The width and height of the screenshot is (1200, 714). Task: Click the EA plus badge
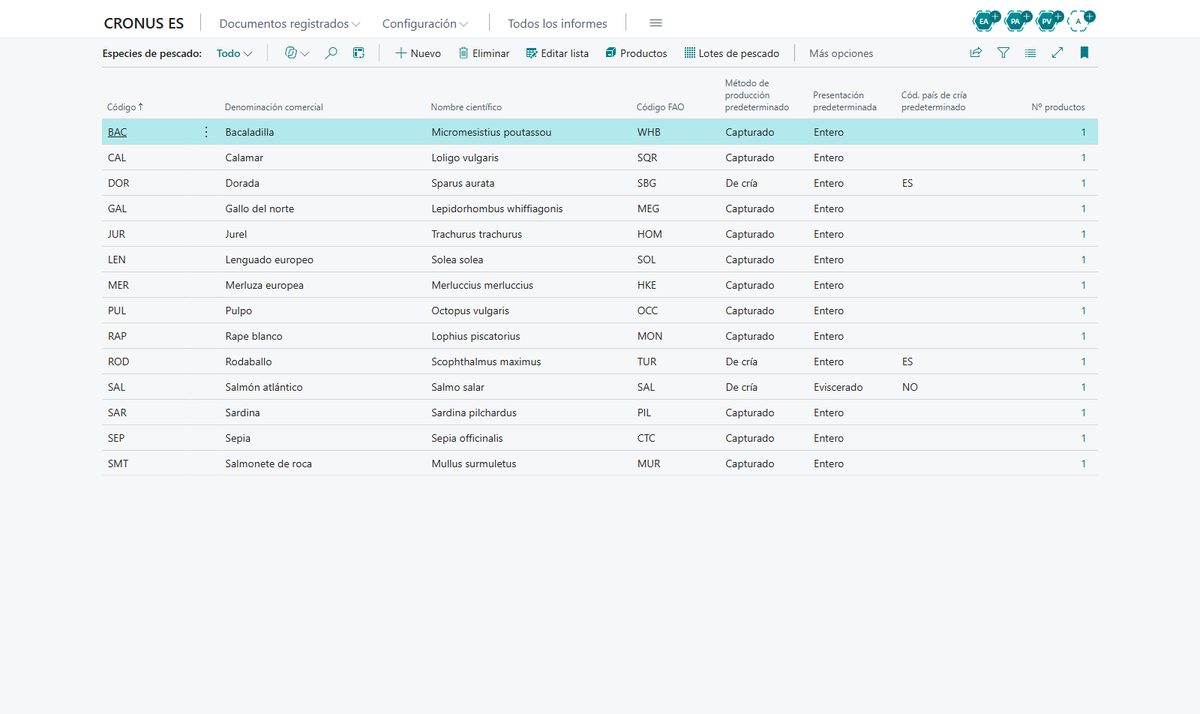(987, 19)
